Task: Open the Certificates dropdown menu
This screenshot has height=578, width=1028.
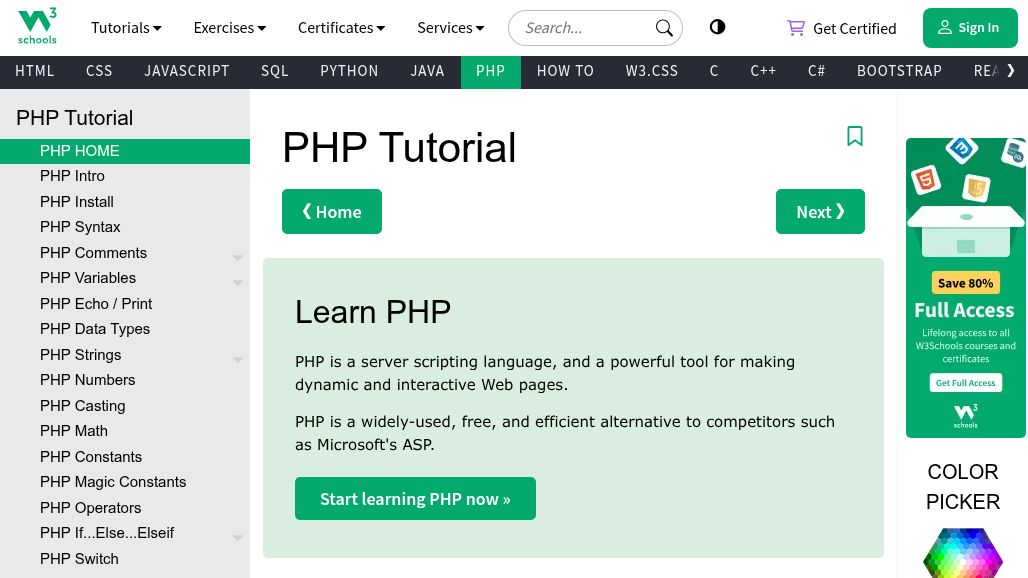Action: (x=341, y=28)
